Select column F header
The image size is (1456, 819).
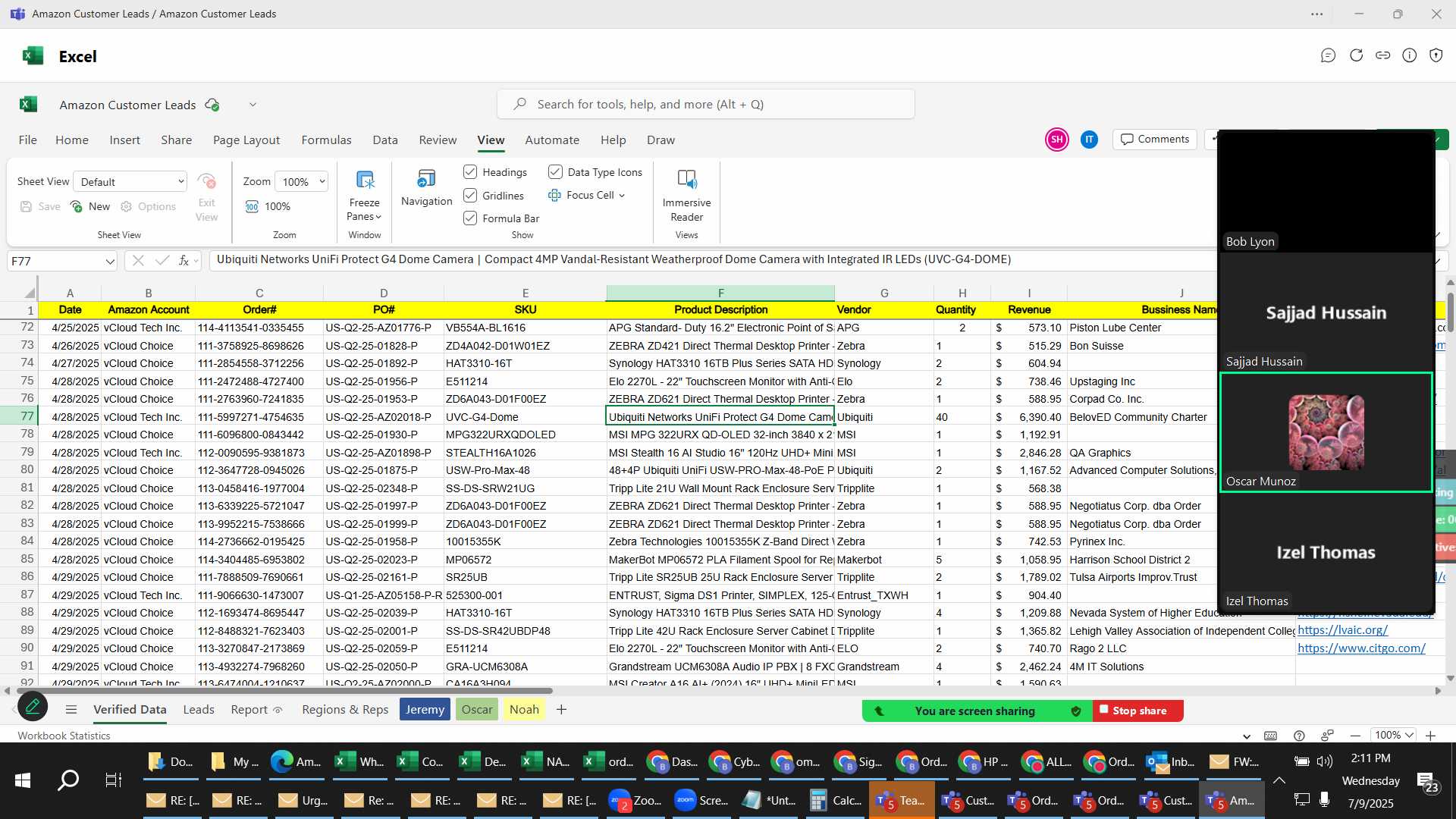point(720,293)
